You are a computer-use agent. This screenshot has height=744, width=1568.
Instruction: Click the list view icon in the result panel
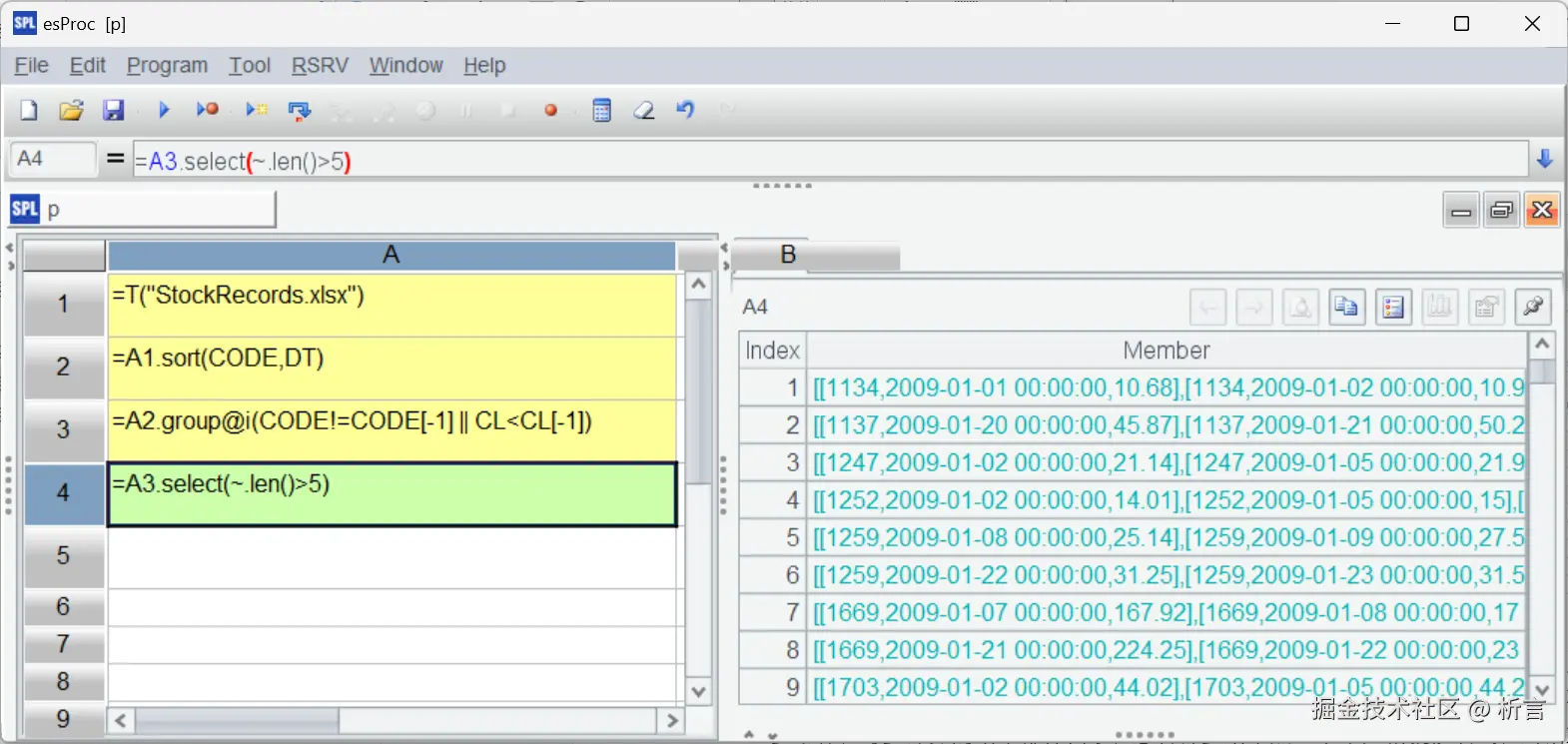tap(1393, 307)
